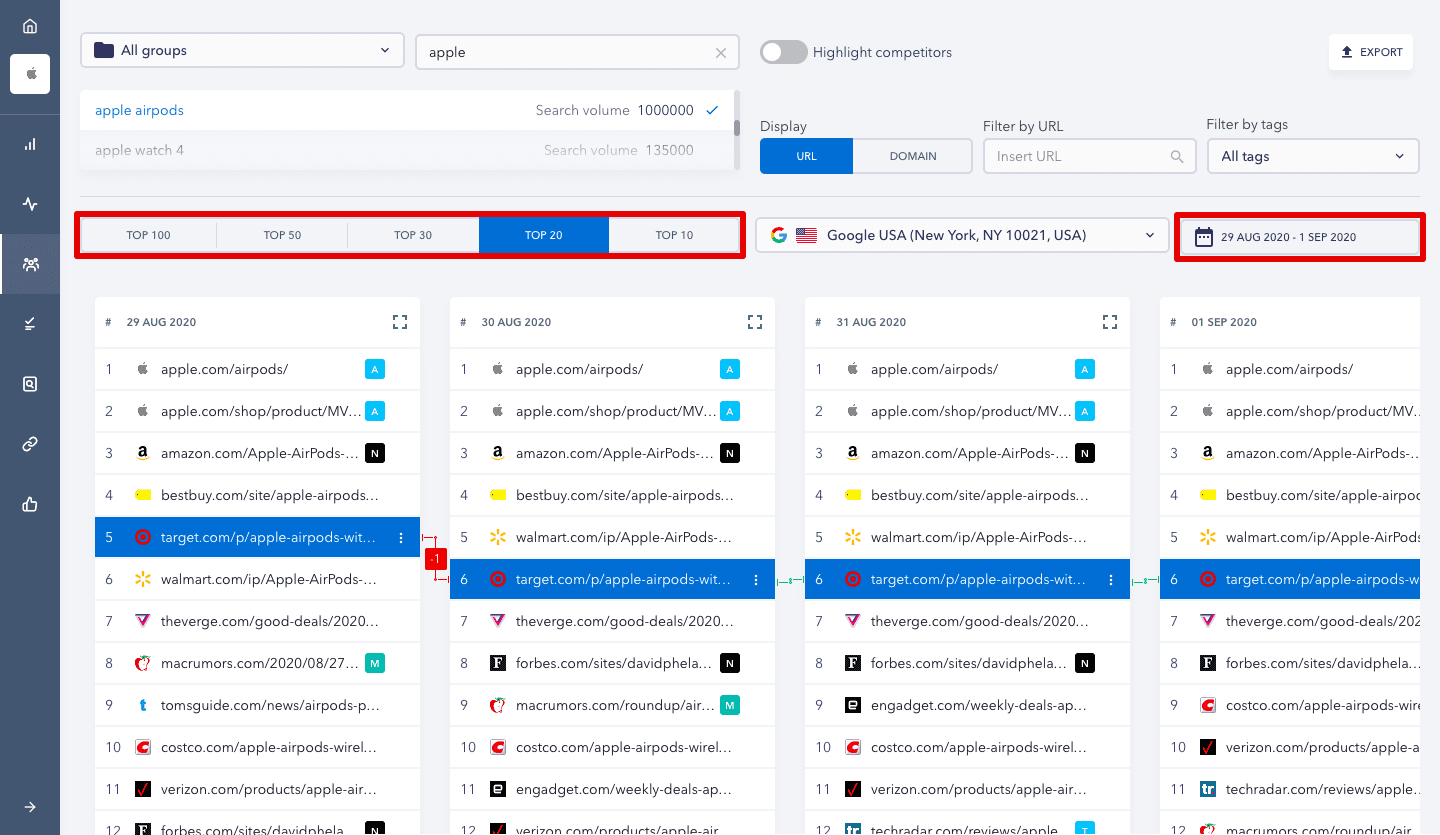
Task: Click the M tag on 29 Aug macrumors.com row
Action: click(x=375, y=663)
